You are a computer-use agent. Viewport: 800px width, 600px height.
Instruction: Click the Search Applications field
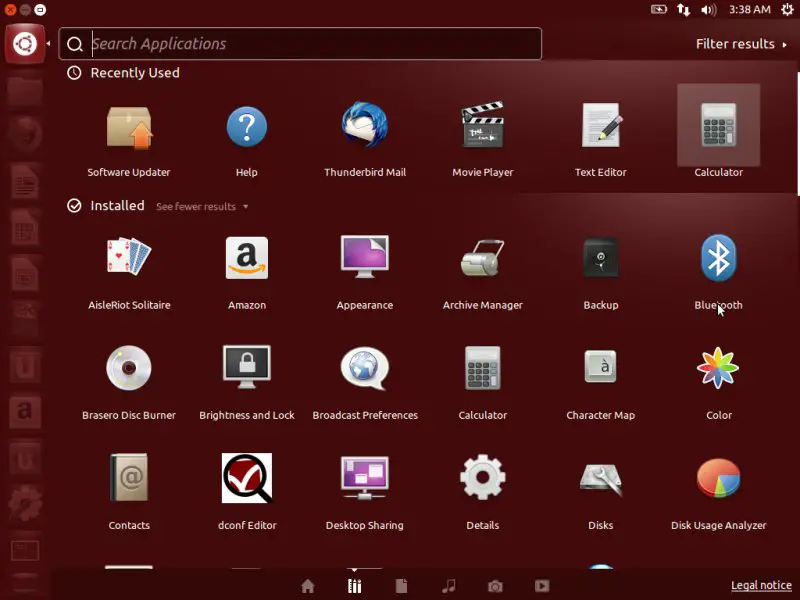pos(300,44)
